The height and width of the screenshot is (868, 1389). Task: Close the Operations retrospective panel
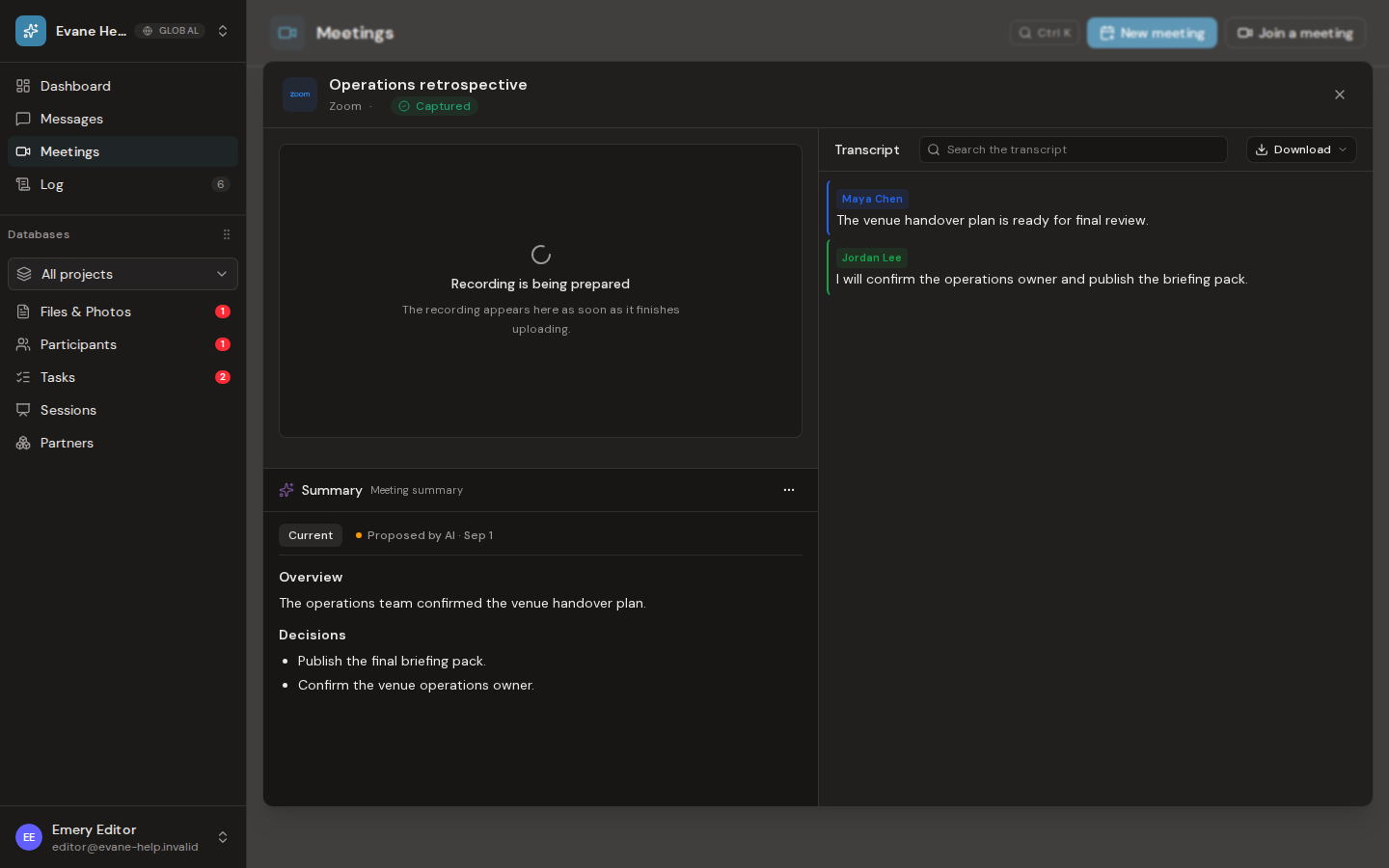[x=1340, y=95]
